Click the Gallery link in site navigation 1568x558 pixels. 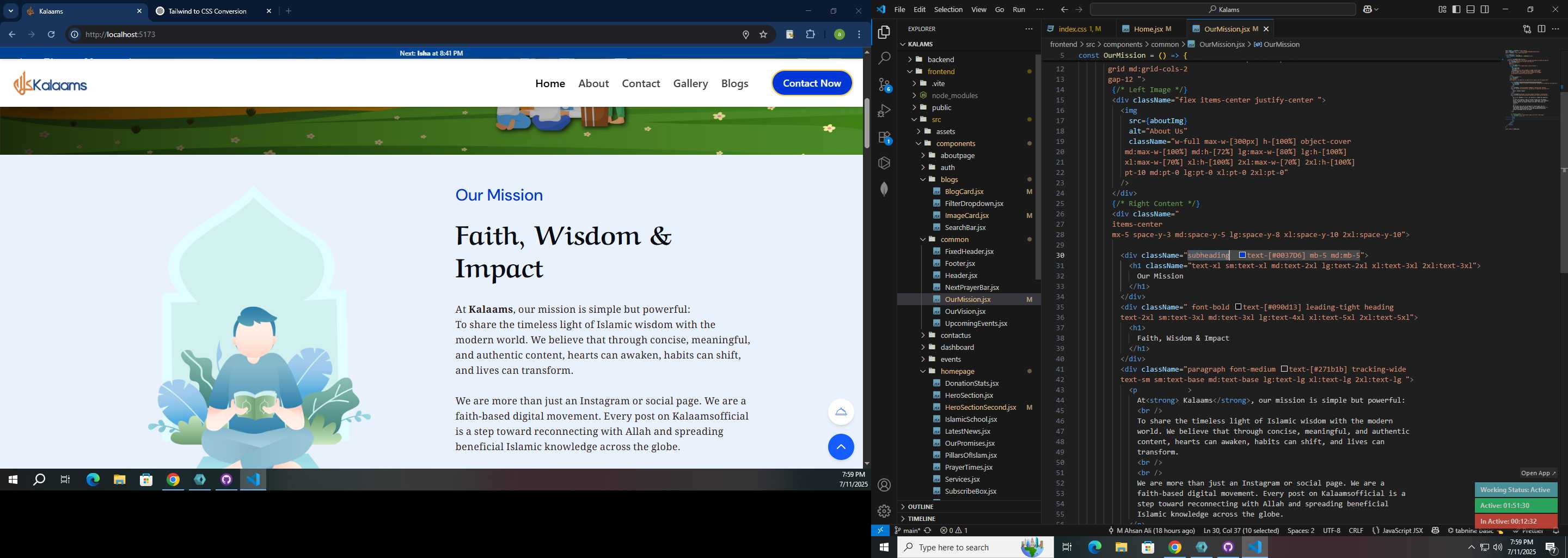tap(690, 83)
